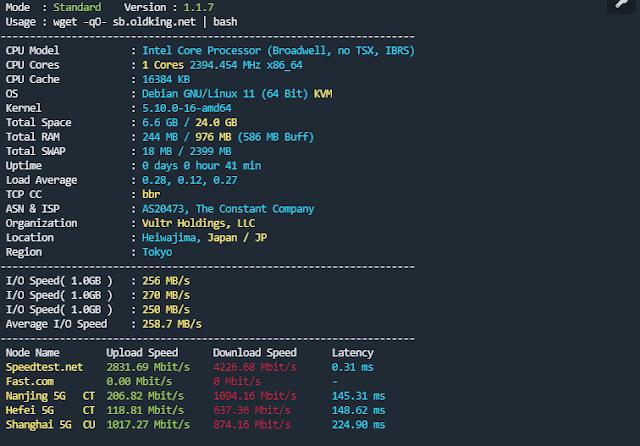The height and width of the screenshot is (446, 640).
Task: Click the Upload Speed column header
Action: 142,352
